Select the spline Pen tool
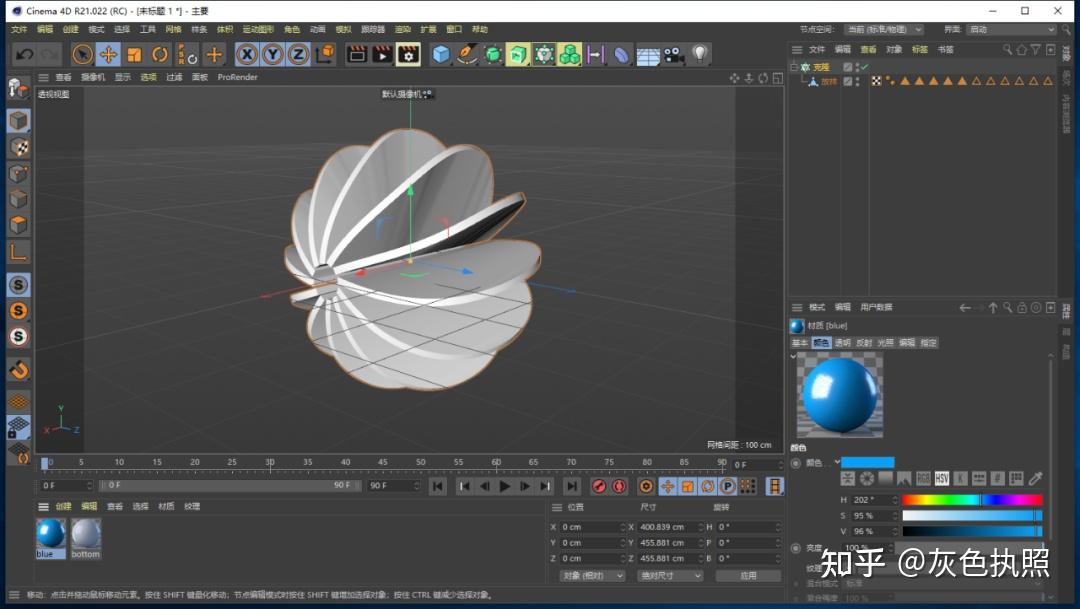This screenshot has width=1080, height=609. tap(467, 54)
